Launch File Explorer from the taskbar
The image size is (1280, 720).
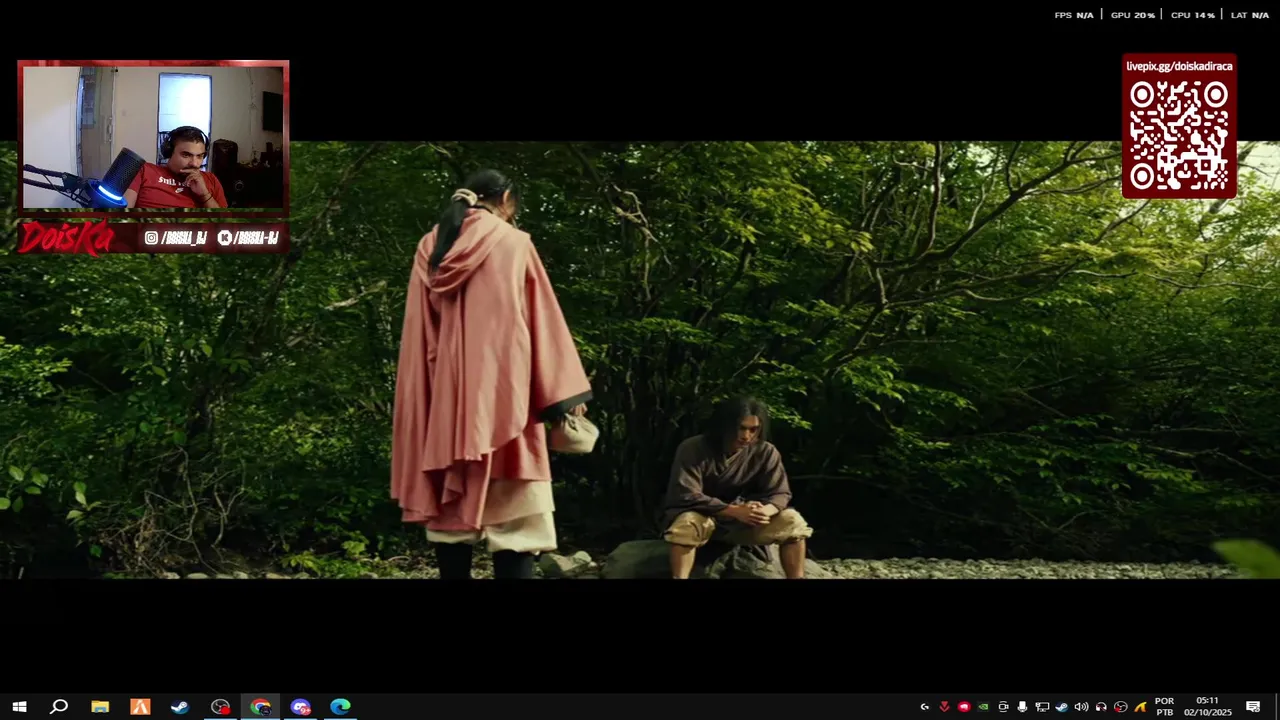100,707
